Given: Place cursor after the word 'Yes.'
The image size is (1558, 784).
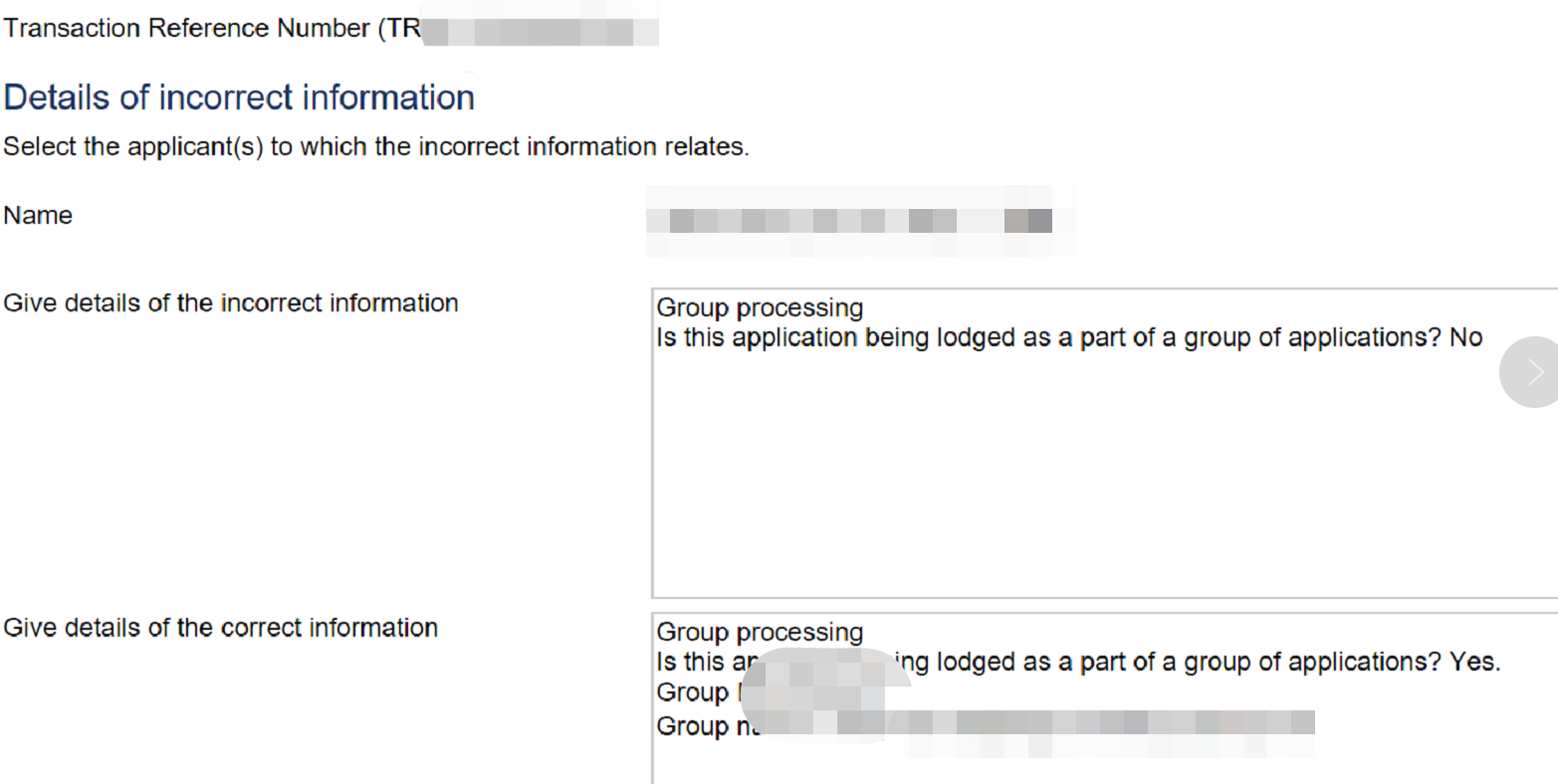Looking at the screenshot, I should (x=1501, y=663).
